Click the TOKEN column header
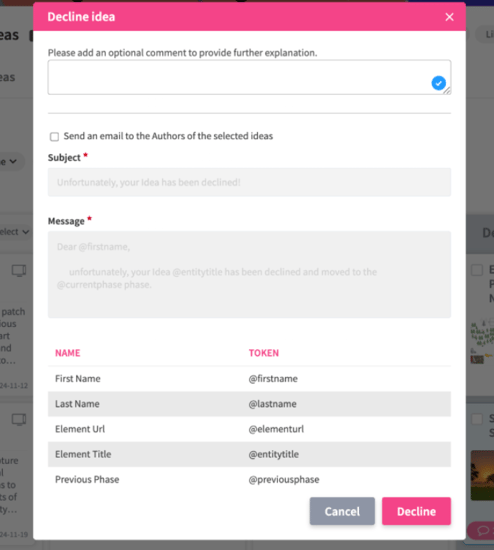Screen dimensions: 494x550 pos(264,353)
